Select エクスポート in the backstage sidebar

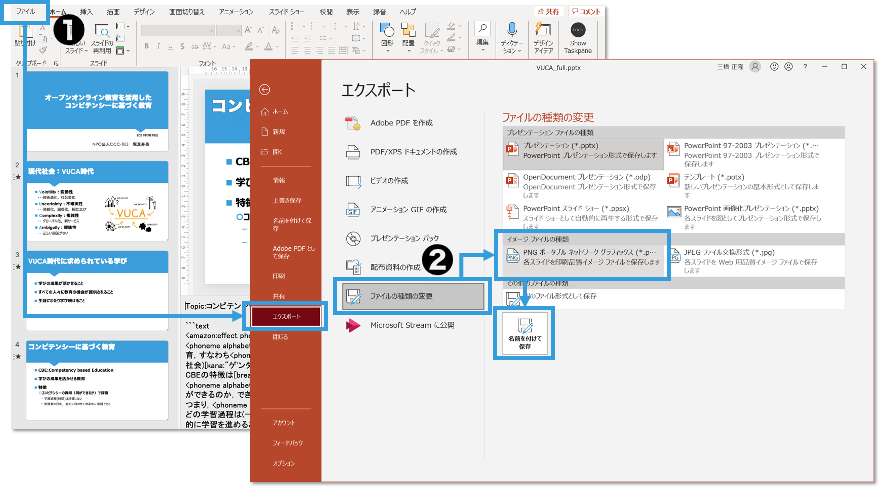point(286,317)
